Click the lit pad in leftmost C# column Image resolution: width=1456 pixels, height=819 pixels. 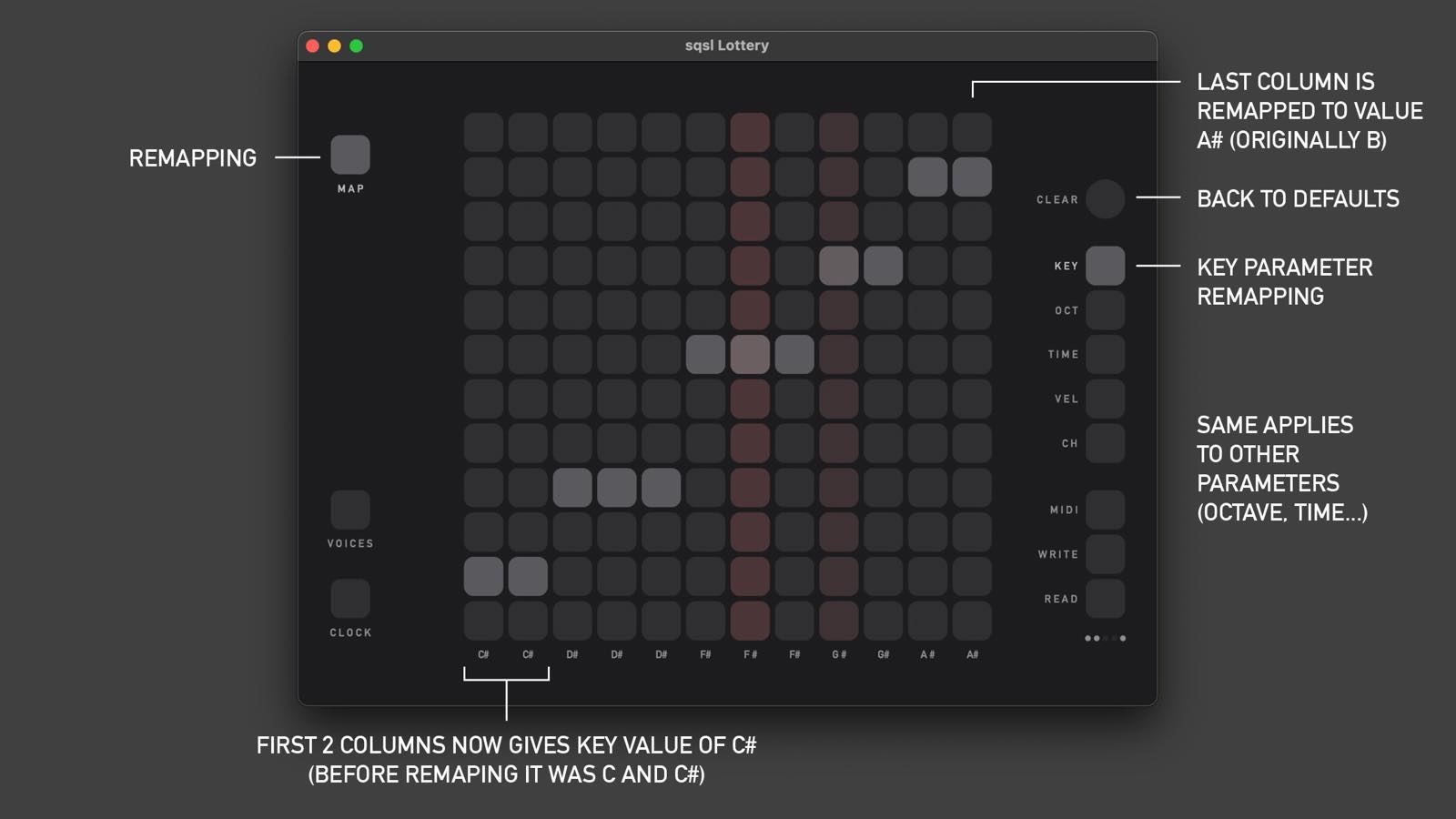tap(483, 577)
